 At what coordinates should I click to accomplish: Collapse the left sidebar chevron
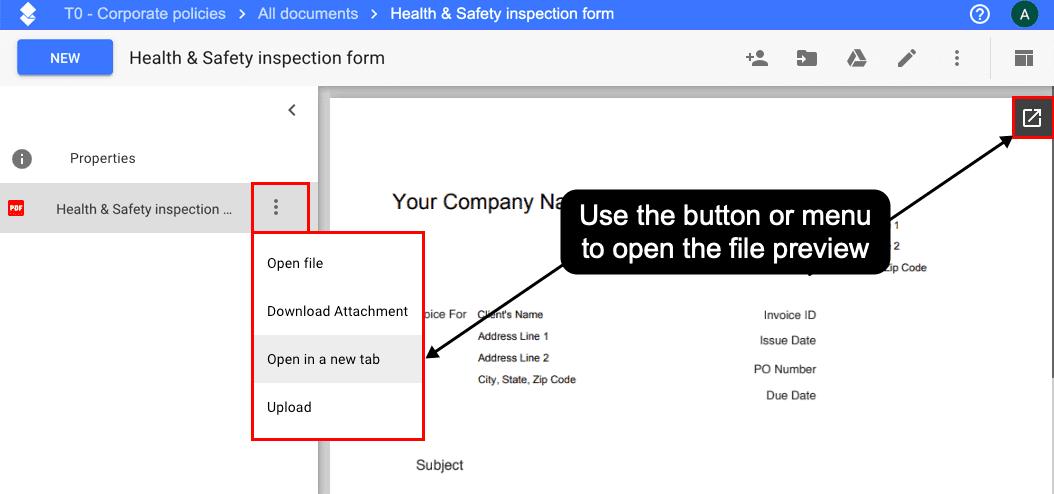(292, 110)
